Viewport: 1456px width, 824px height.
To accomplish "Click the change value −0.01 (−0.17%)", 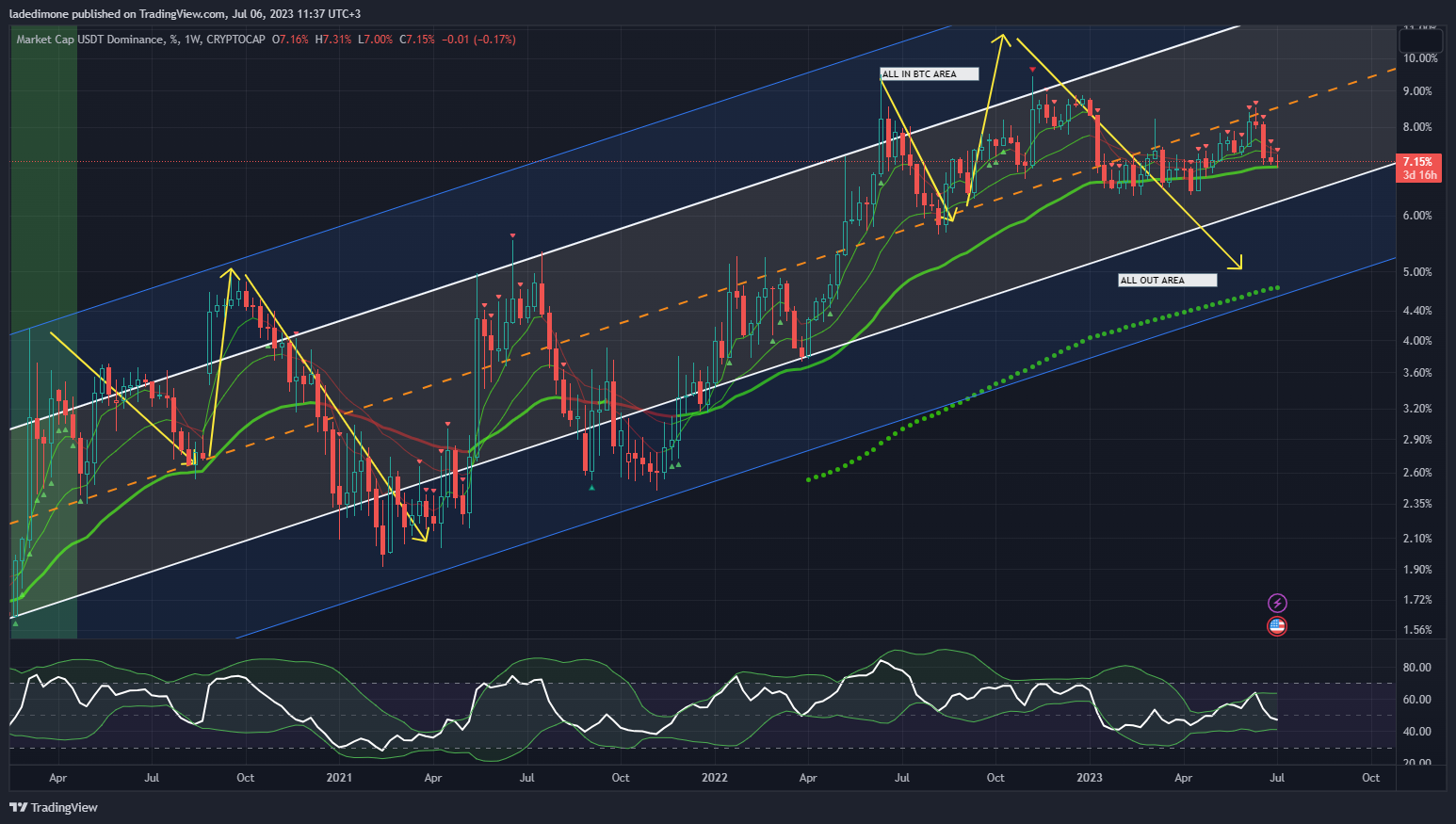I will 479,40.
